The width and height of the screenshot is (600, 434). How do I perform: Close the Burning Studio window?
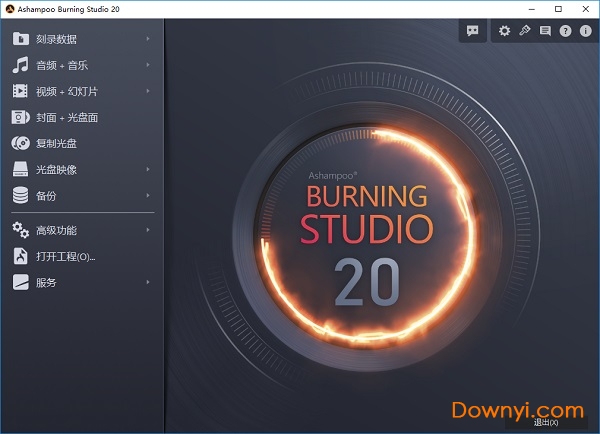pyautogui.click(x=585, y=9)
